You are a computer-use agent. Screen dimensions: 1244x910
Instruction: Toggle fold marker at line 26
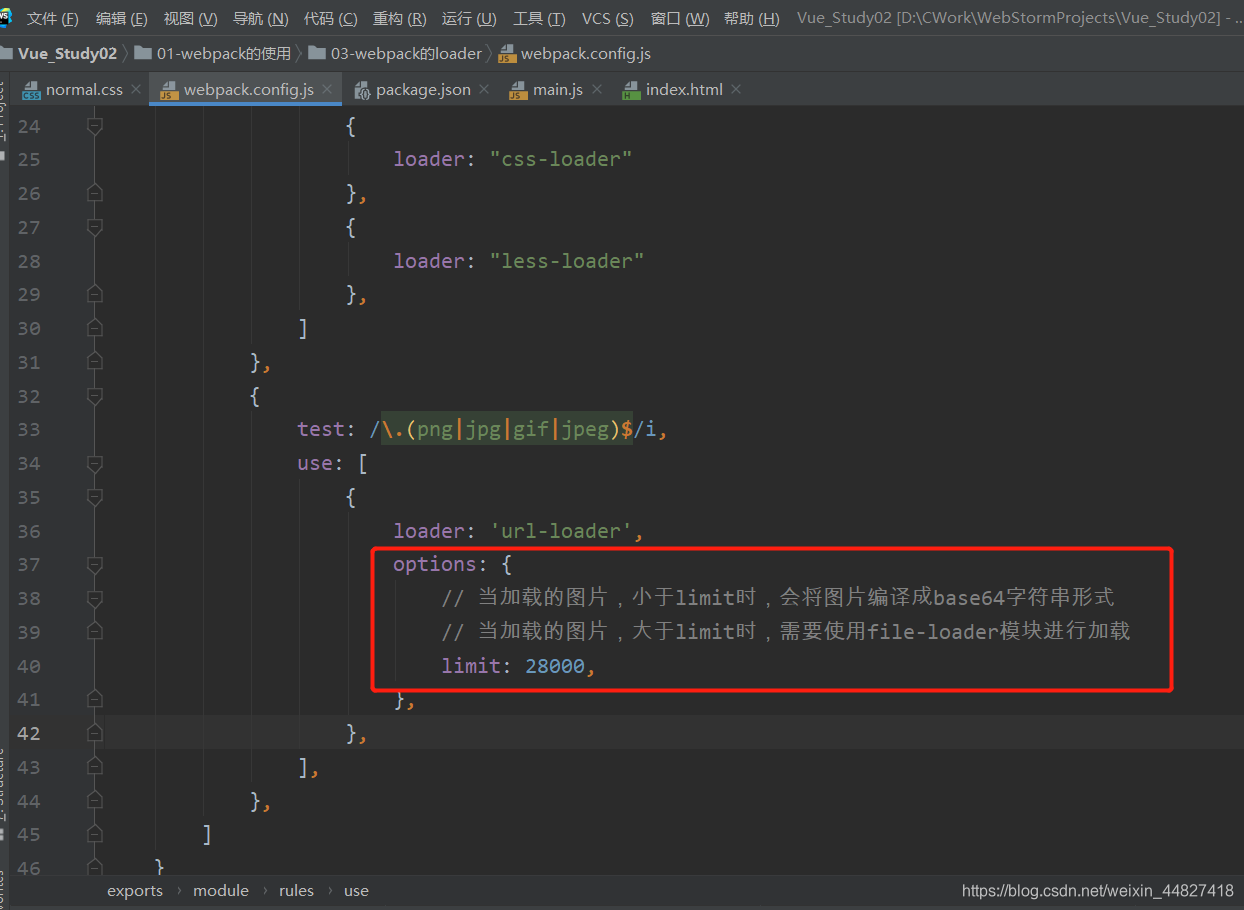tap(95, 193)
